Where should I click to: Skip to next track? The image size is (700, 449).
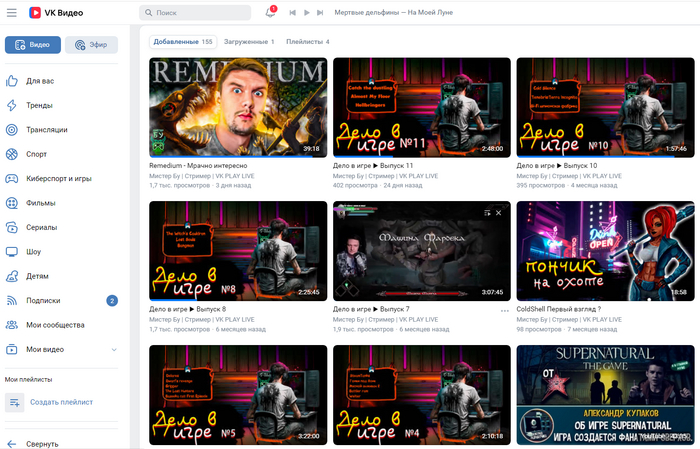click(320, 12)
